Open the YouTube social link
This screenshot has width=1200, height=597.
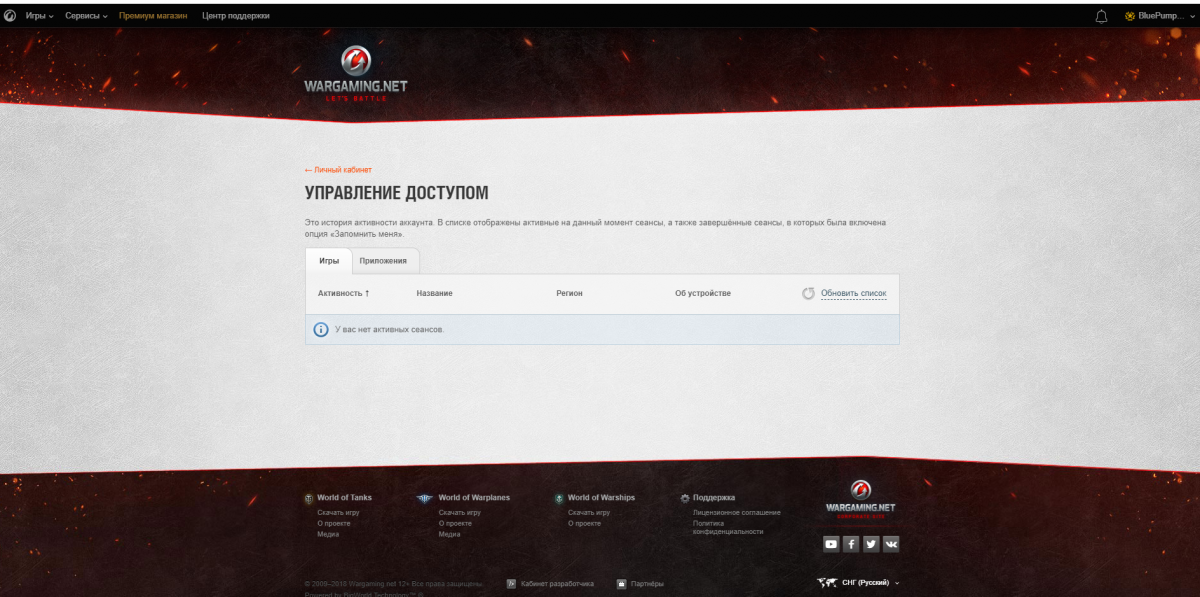coord(831,544)
